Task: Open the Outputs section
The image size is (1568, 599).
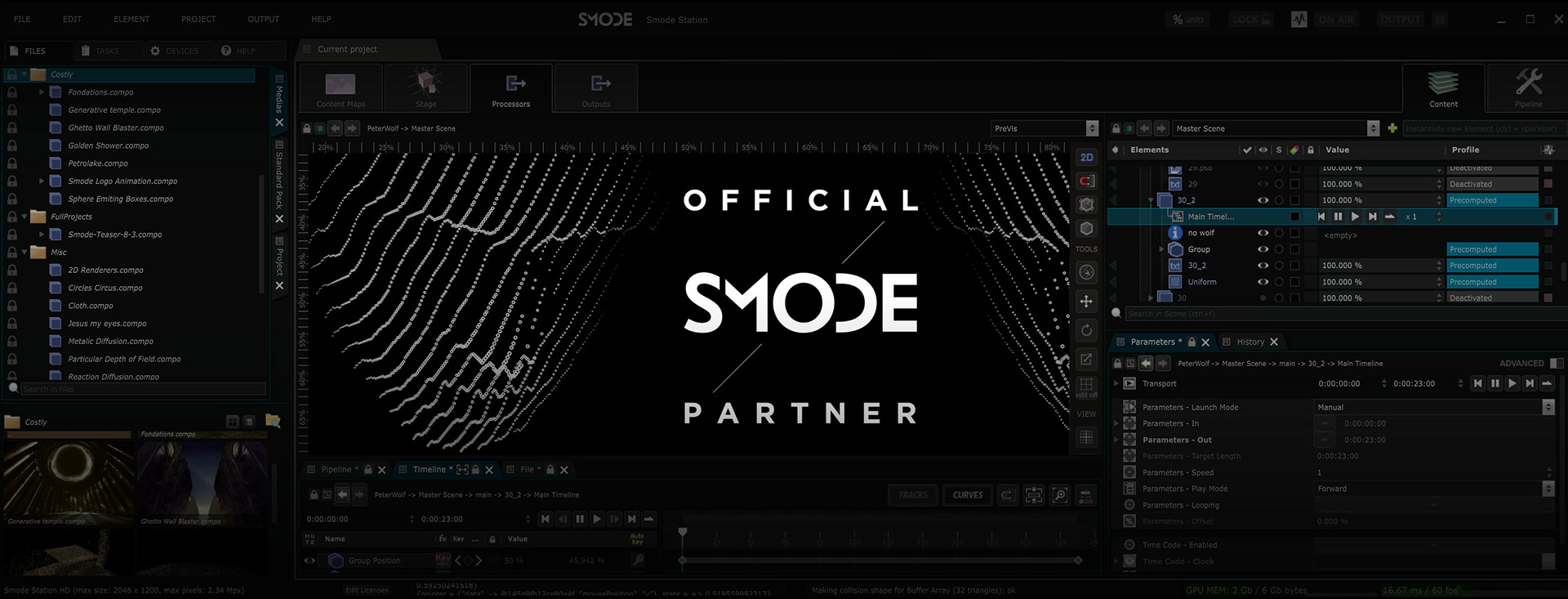Action: coord(596,88)
